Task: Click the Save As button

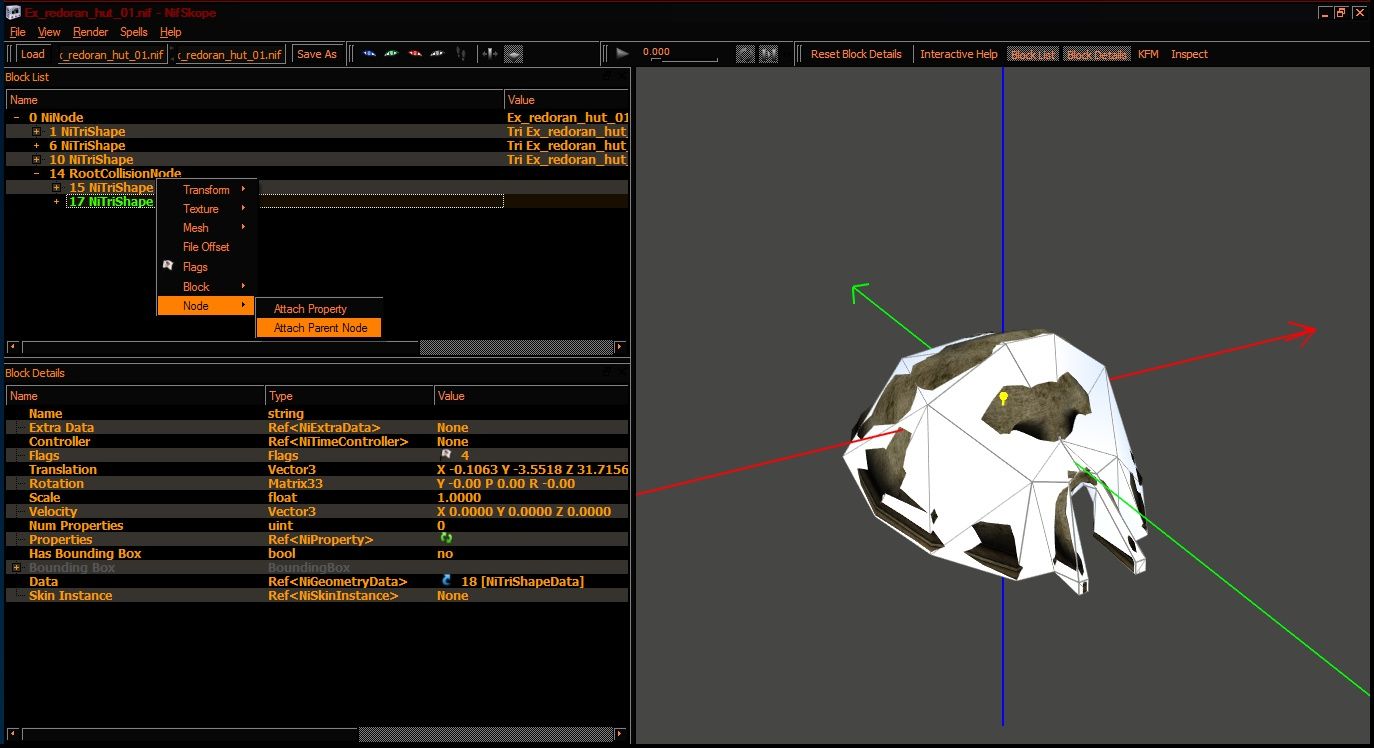Action: [317, 54]
